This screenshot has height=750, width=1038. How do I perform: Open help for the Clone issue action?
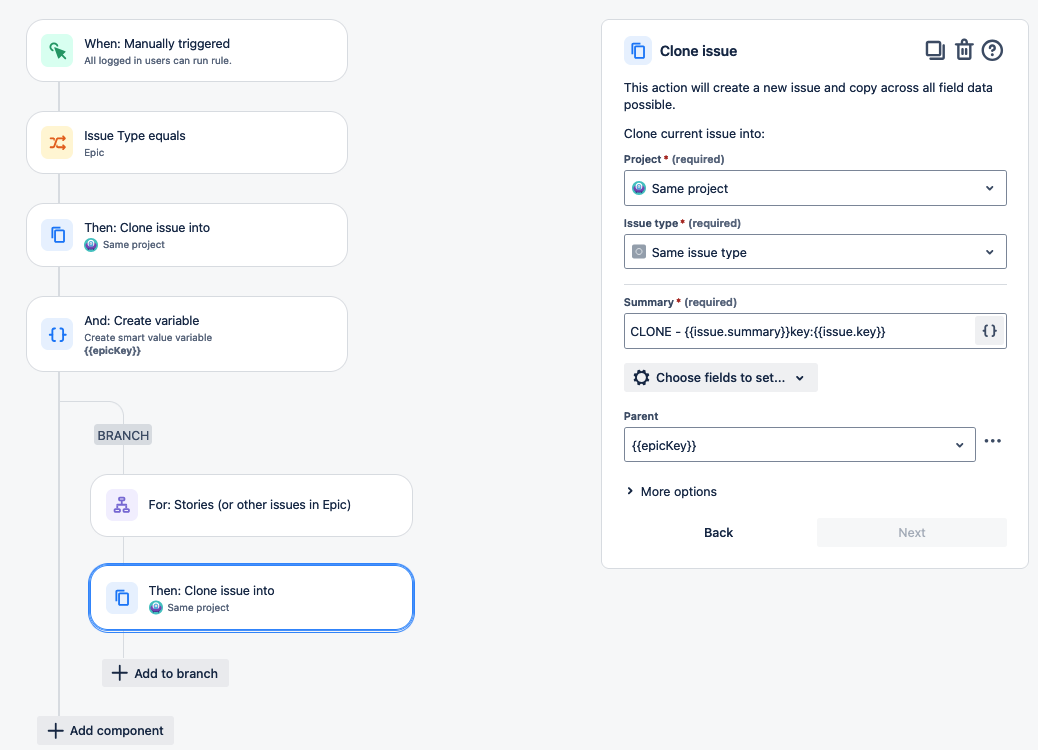991,49
